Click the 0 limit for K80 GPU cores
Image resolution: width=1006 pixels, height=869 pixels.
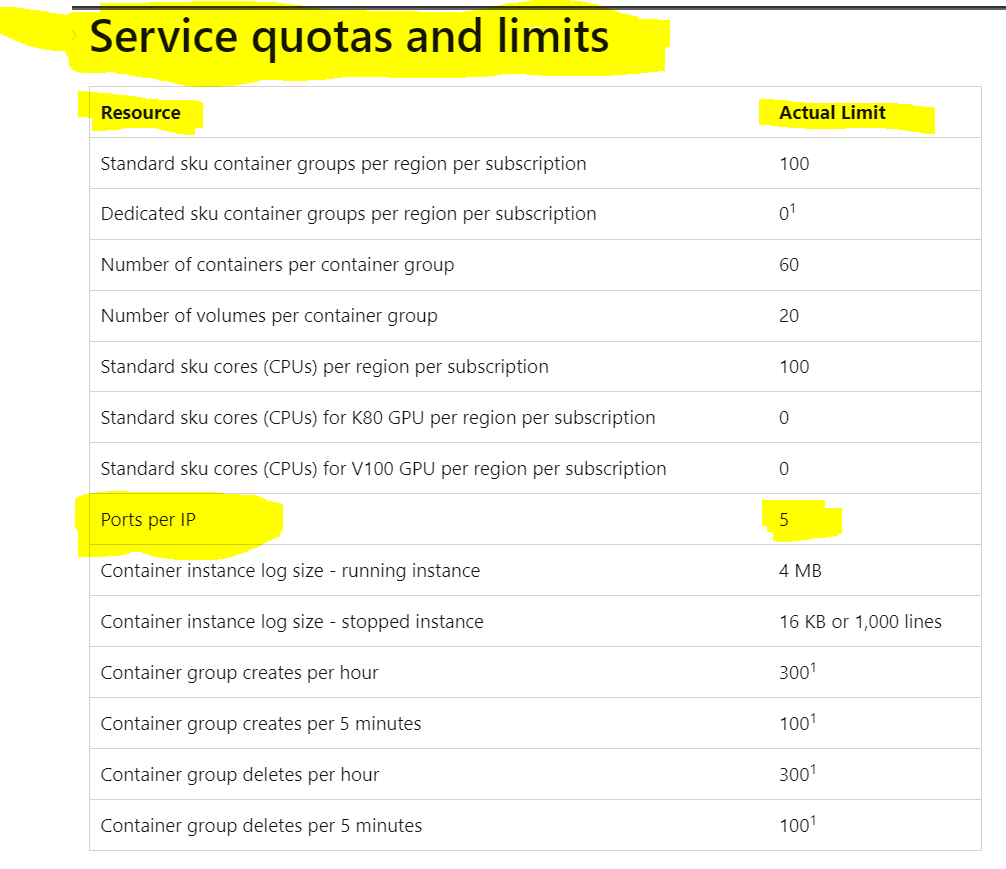point(783,418)
